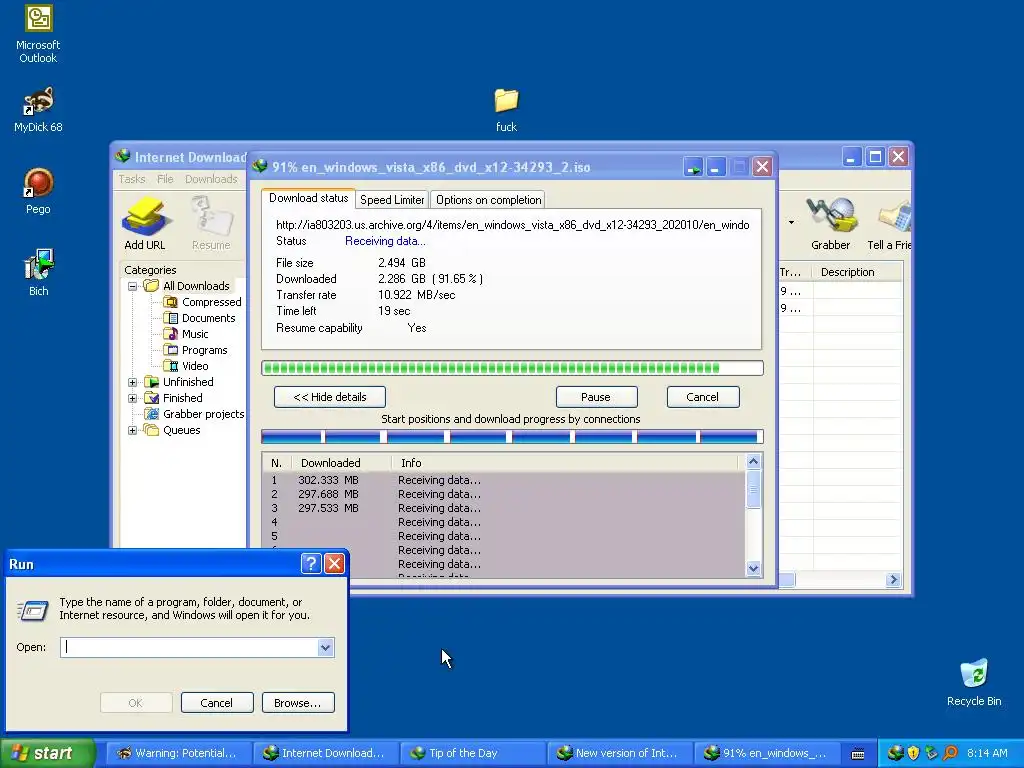Switch to Tip of the Day taskbar item
Viewport: 1024px width, 768px height.
472,753
